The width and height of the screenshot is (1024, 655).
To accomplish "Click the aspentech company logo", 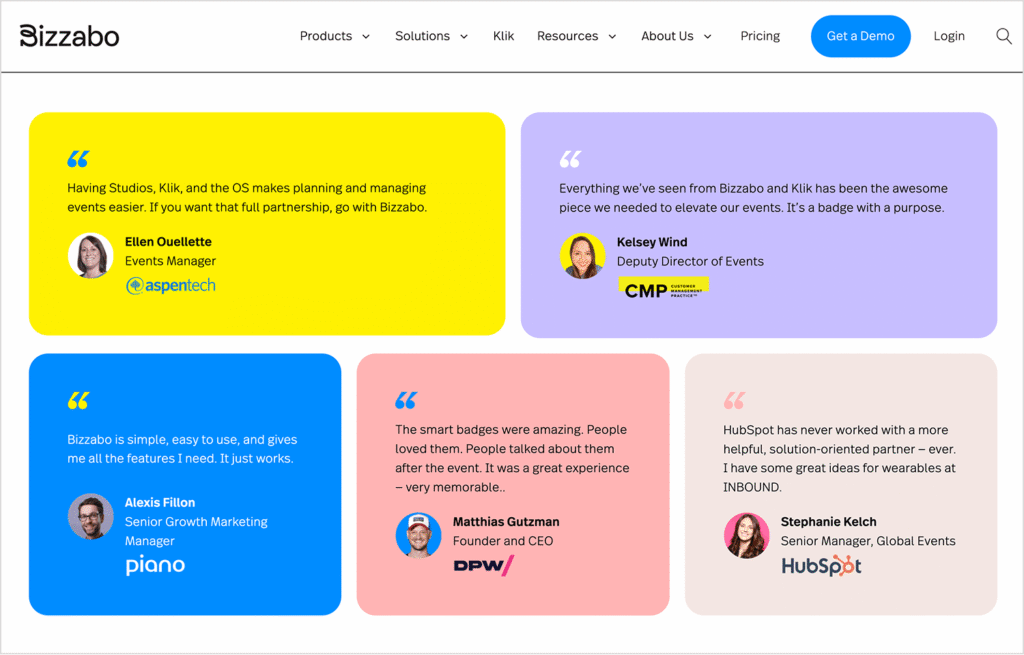I will (170, 285).
